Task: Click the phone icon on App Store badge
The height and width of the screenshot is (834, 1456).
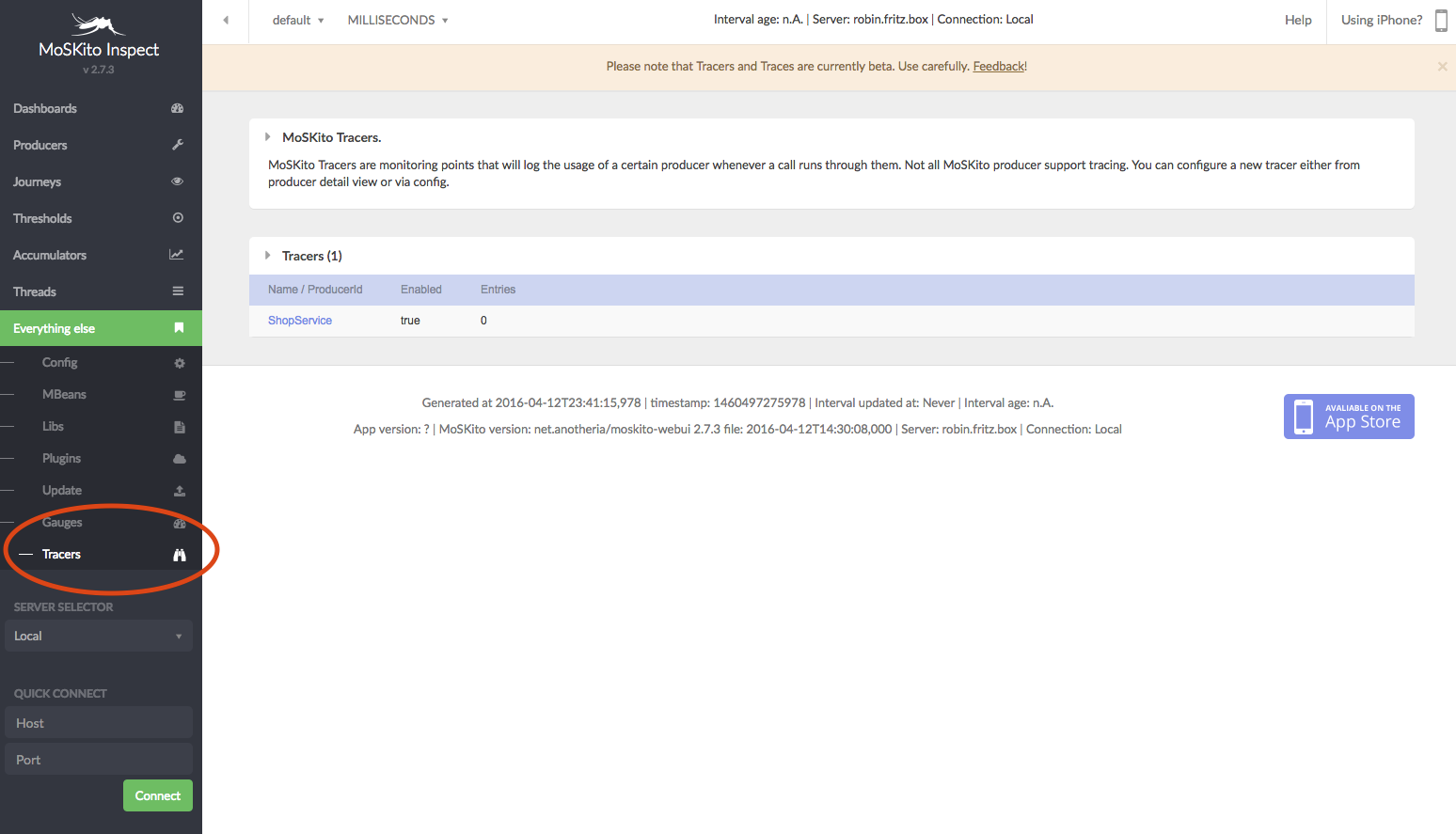Action: pyautogui.click(x=1304, y=417)
